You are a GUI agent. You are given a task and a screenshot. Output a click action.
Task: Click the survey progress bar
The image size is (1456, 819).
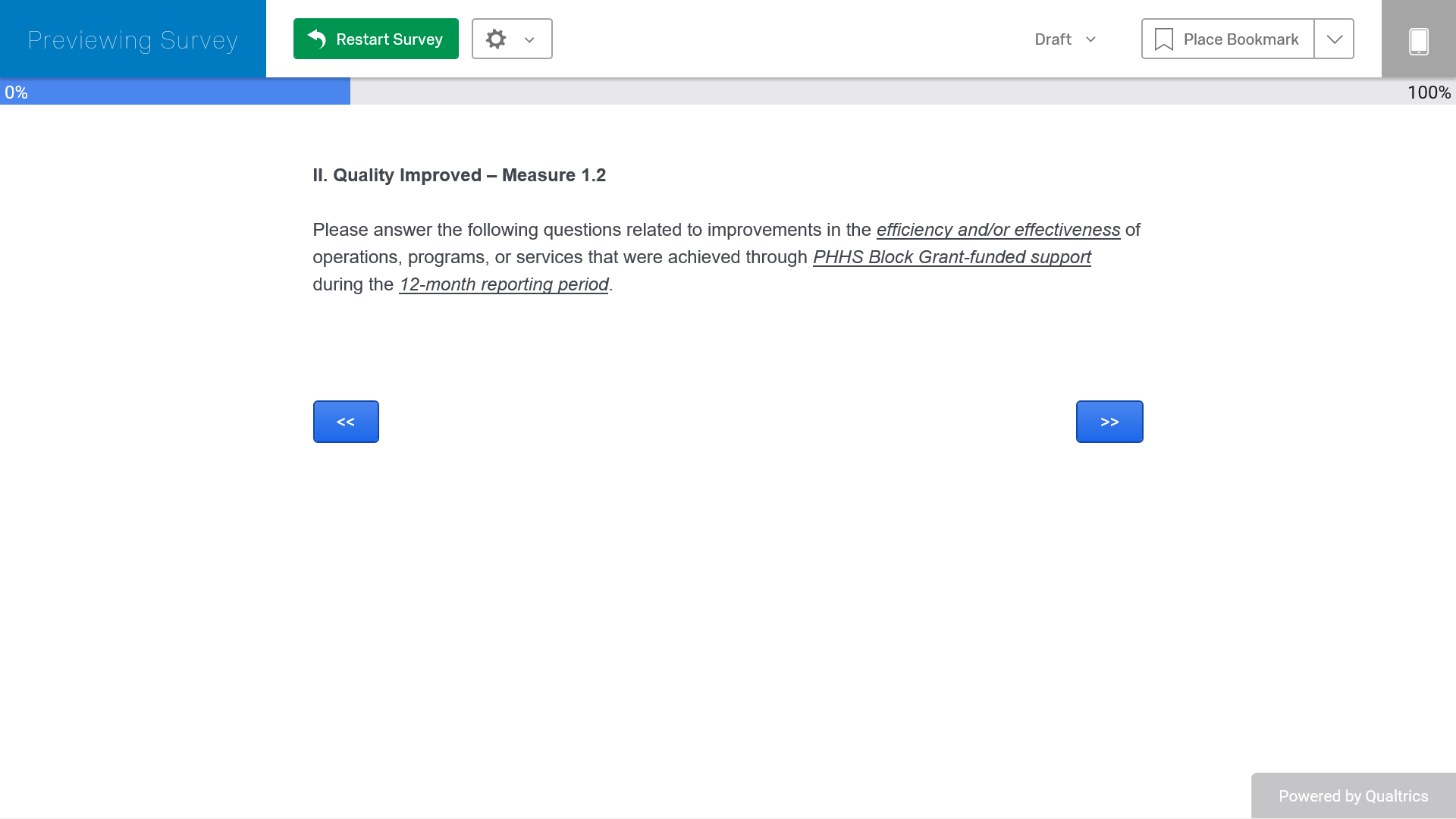tap(728, 93)
